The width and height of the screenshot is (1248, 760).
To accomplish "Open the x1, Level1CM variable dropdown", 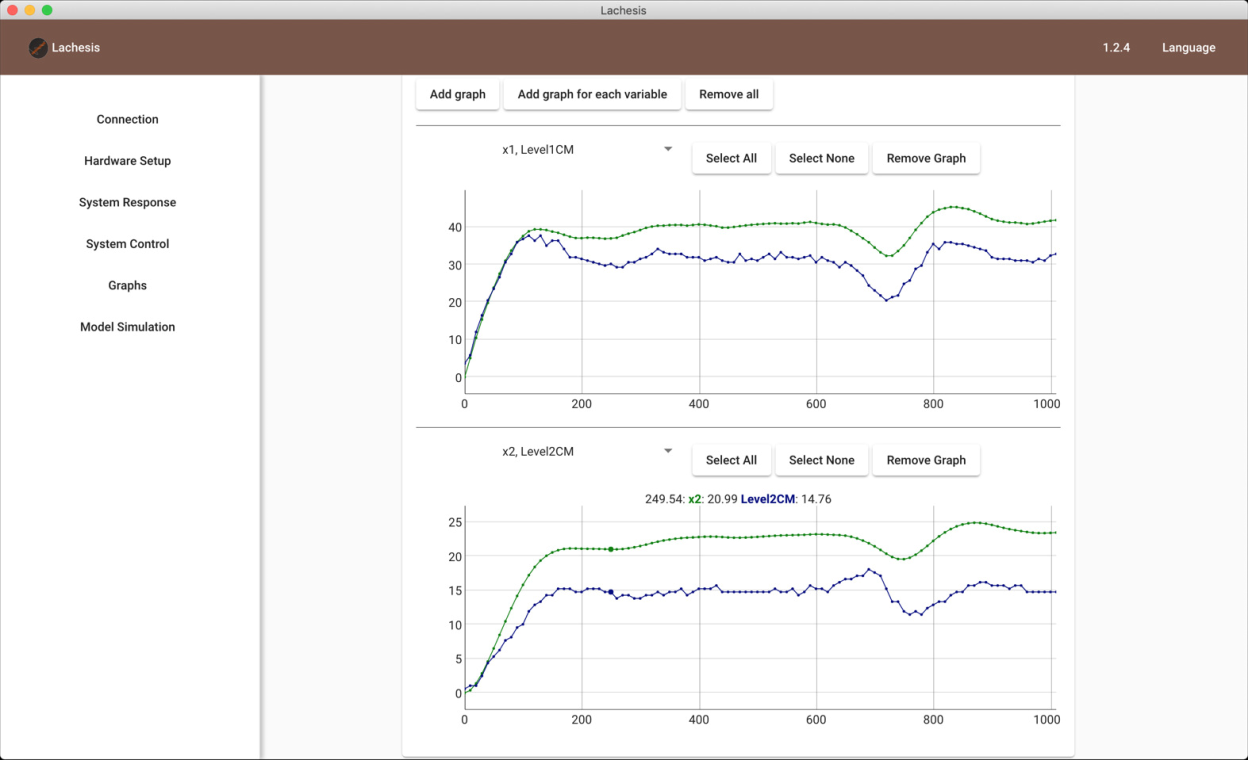I will coord(588,150).
